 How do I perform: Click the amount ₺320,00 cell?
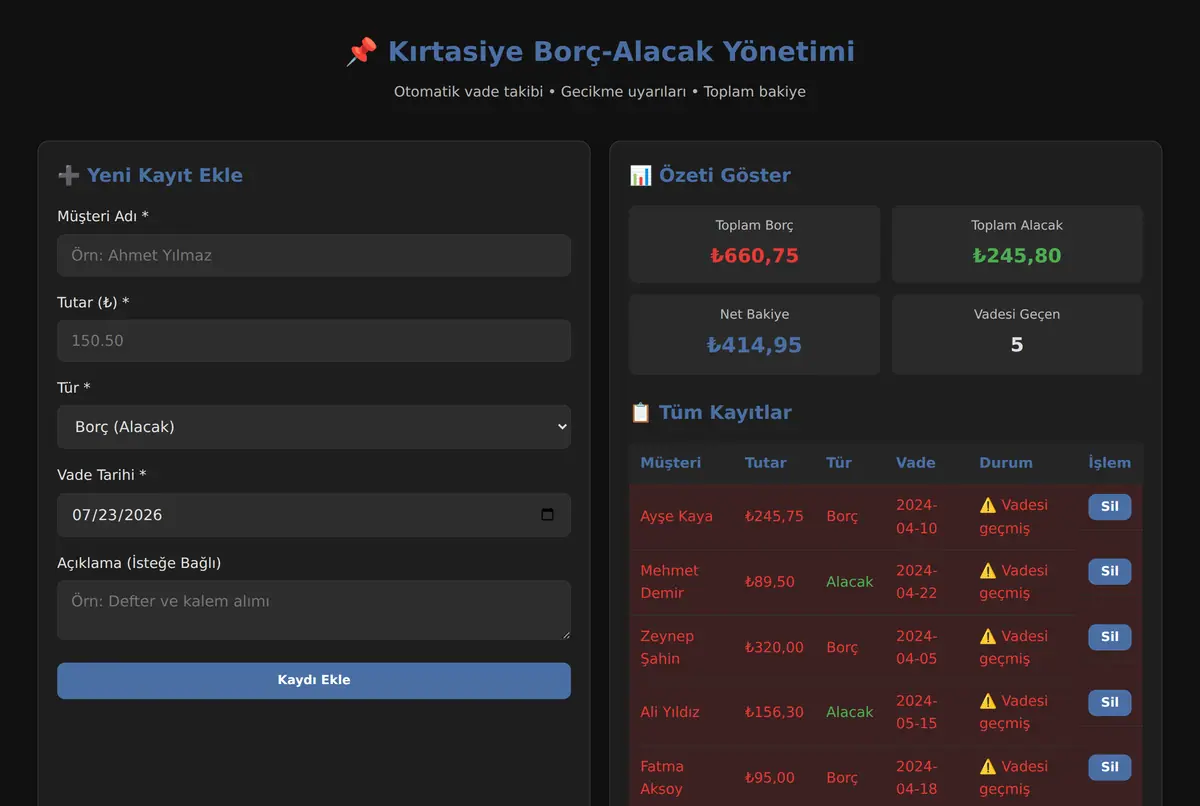(x=774, y=647)
